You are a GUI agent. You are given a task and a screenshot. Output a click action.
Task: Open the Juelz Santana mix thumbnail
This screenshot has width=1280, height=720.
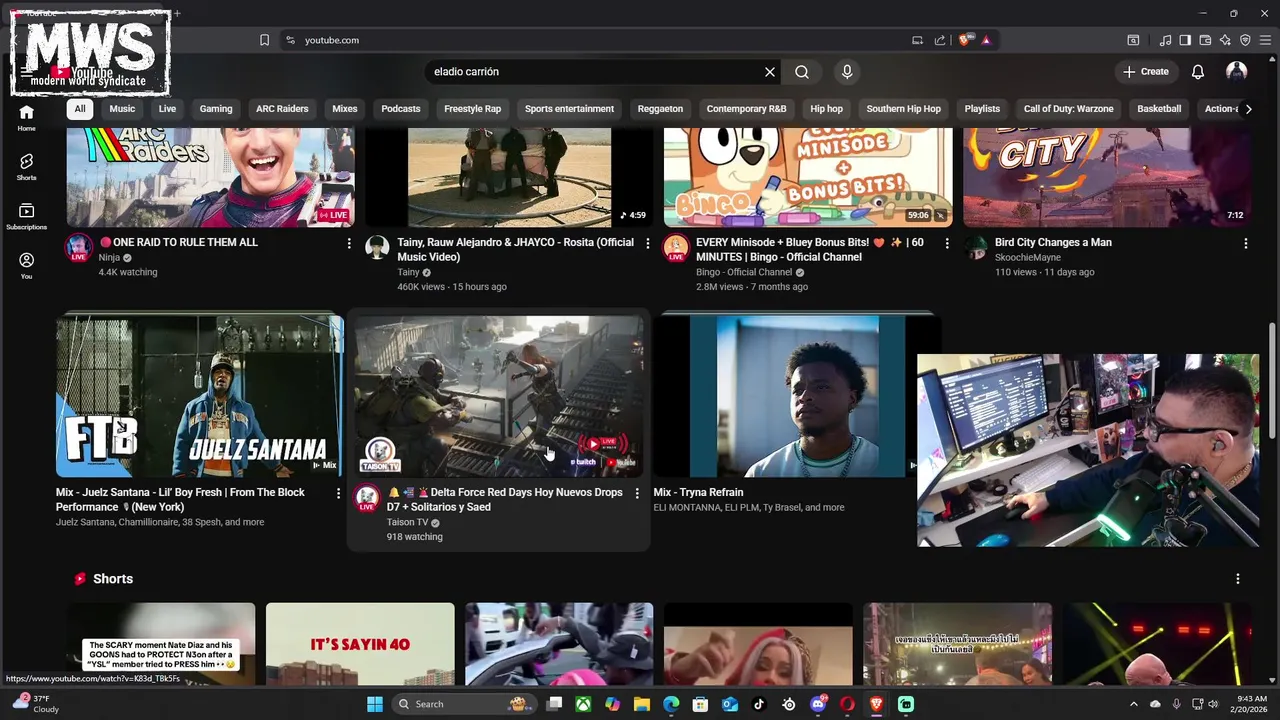[x=200, y=396]
